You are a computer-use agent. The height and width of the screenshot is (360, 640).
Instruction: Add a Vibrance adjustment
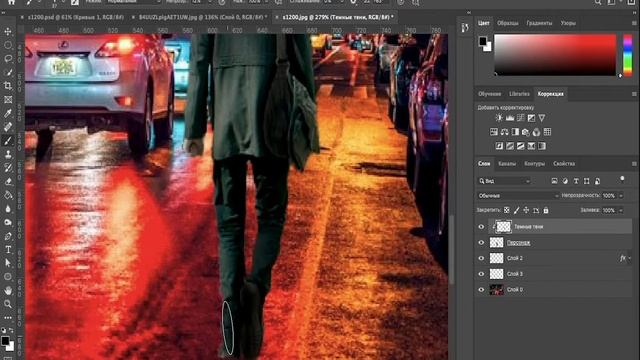(x=542, y=118)
